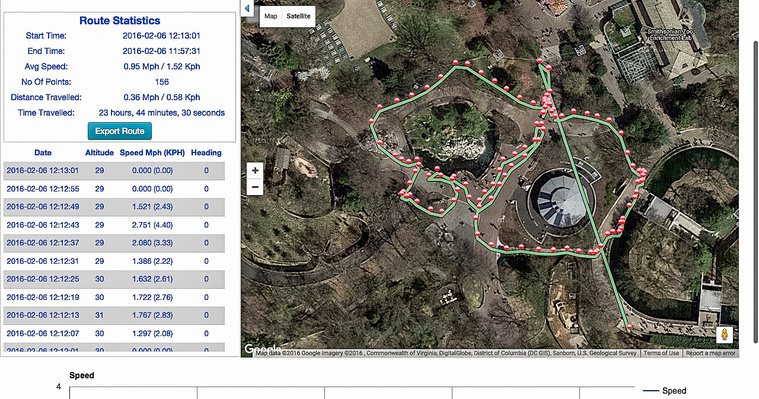
Task: Click the Report a map error link
Action: point(710,353)
